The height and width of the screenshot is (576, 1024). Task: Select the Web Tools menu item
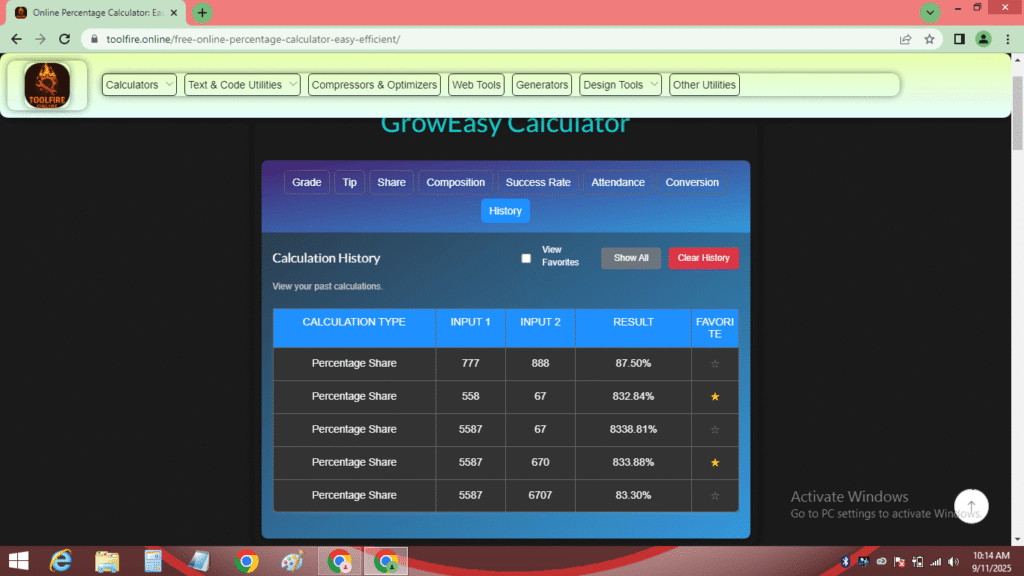[476, 85]
